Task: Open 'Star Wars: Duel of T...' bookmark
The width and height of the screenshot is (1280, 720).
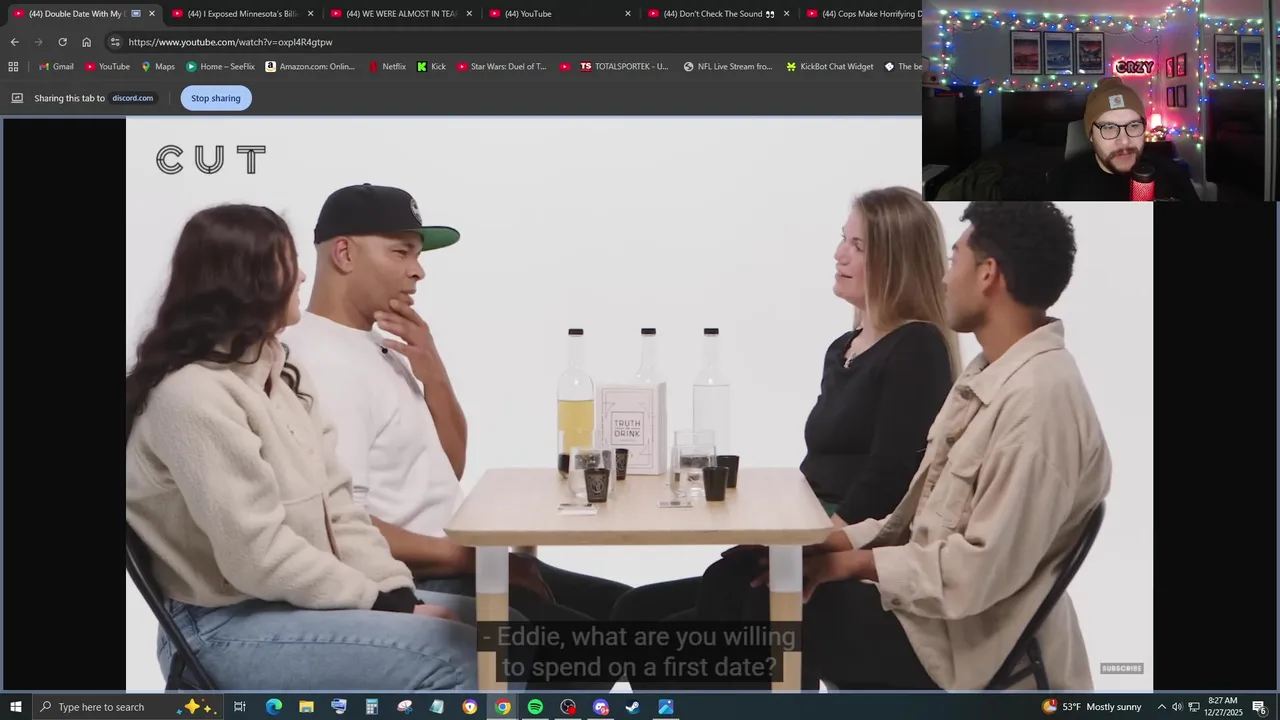Action: point(502,67)
